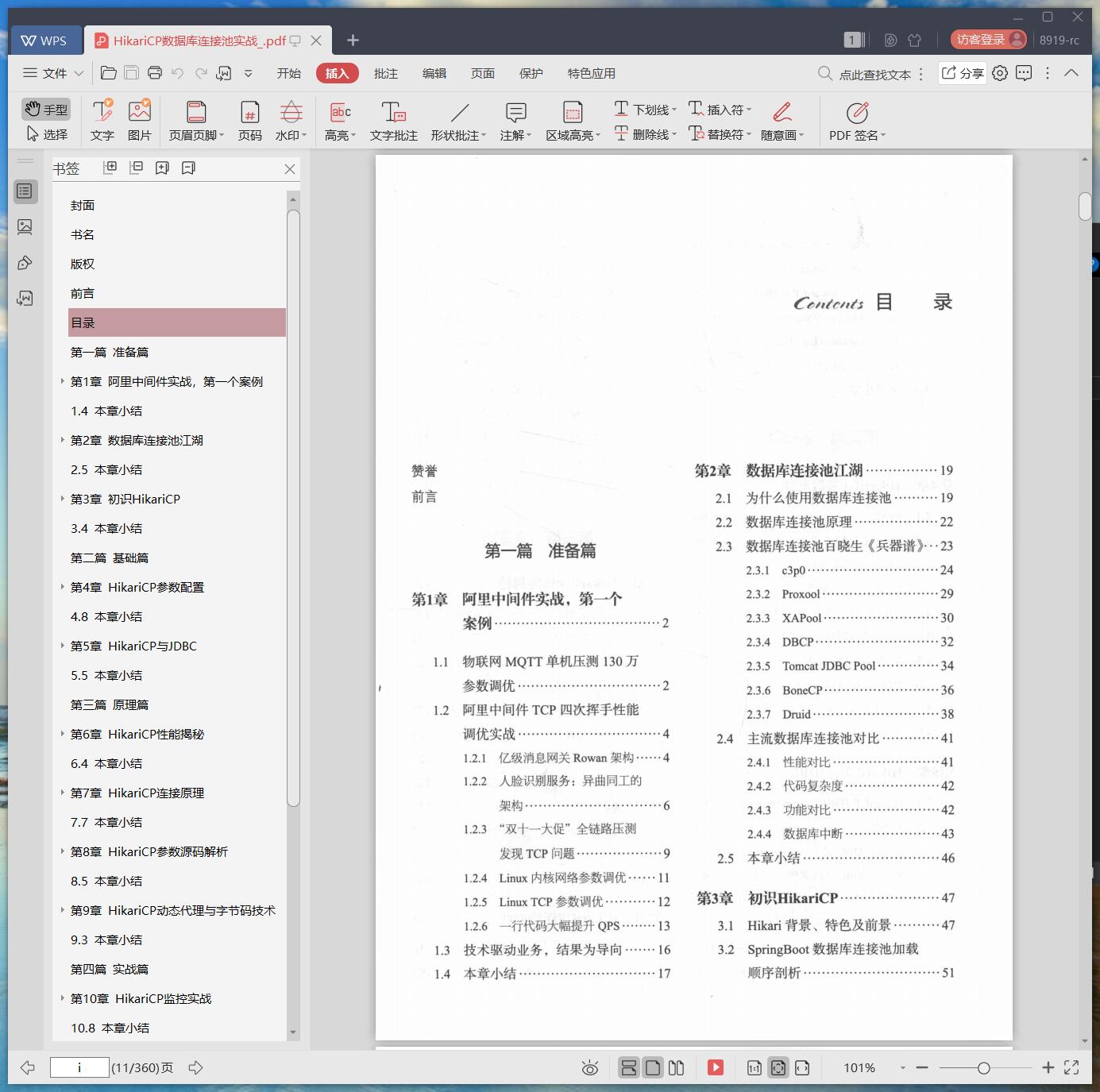Click the 页码 page number tool
The height and width of the screenshot is (1092, 1100).
click(250, 120)
